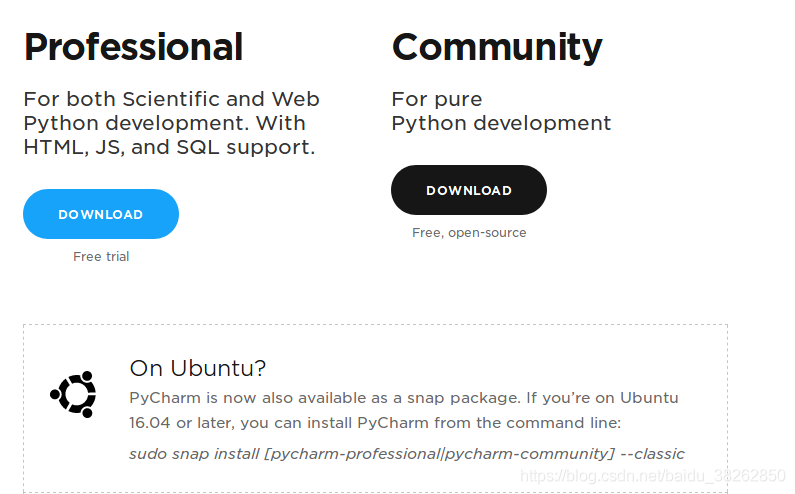795x494 pixels.
Task: Click "pycharm-professional" in the snap command
Action: click(354, 454)
